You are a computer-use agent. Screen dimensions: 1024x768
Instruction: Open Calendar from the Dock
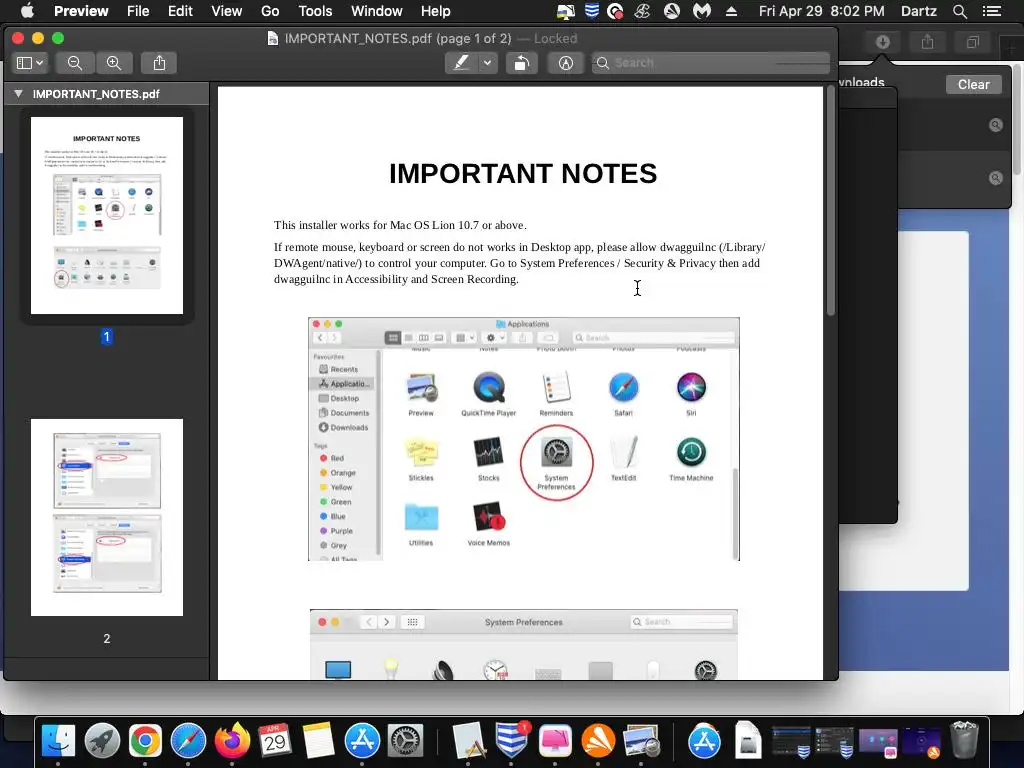tap(275, 741)
